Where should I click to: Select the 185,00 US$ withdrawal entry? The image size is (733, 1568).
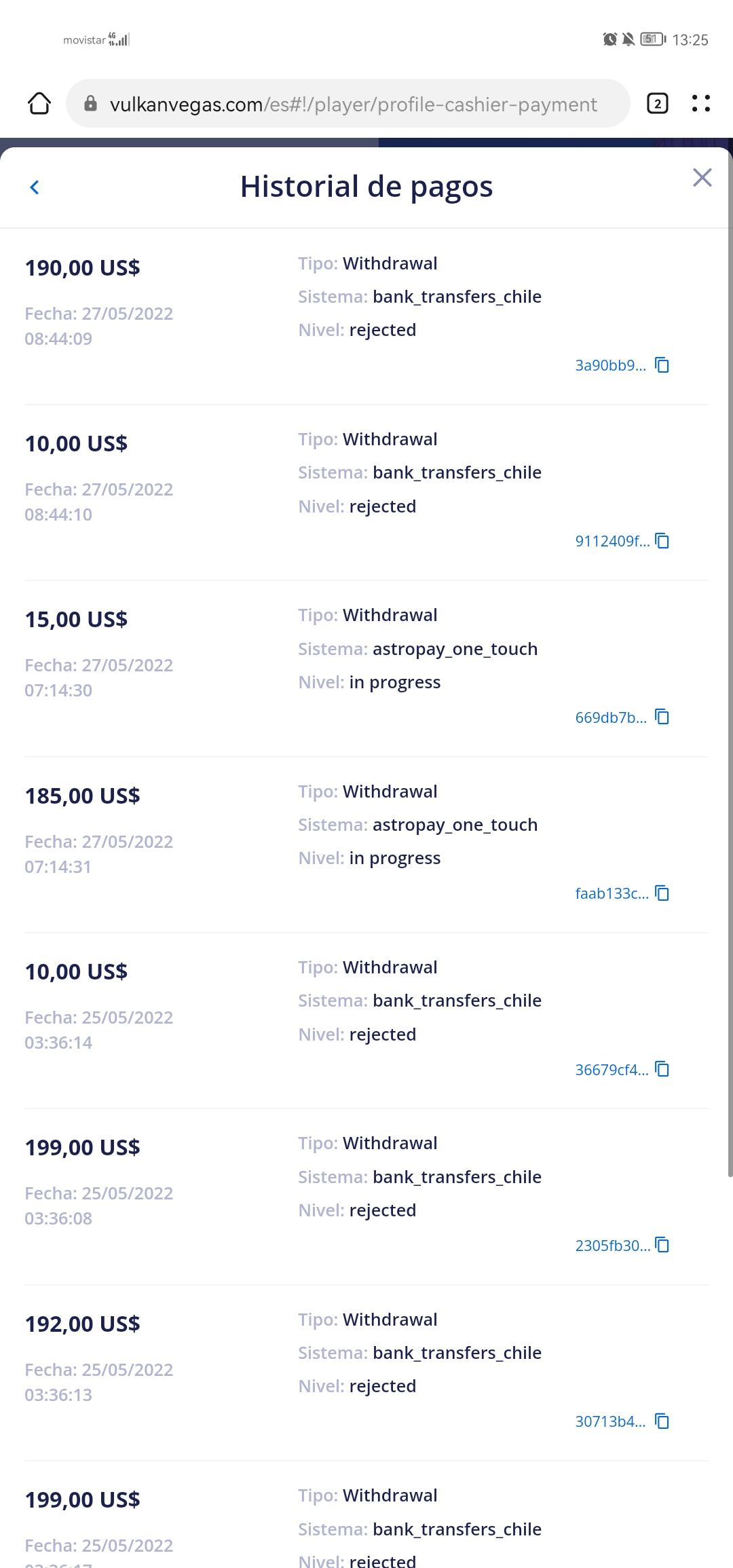[x=83, y=796]
